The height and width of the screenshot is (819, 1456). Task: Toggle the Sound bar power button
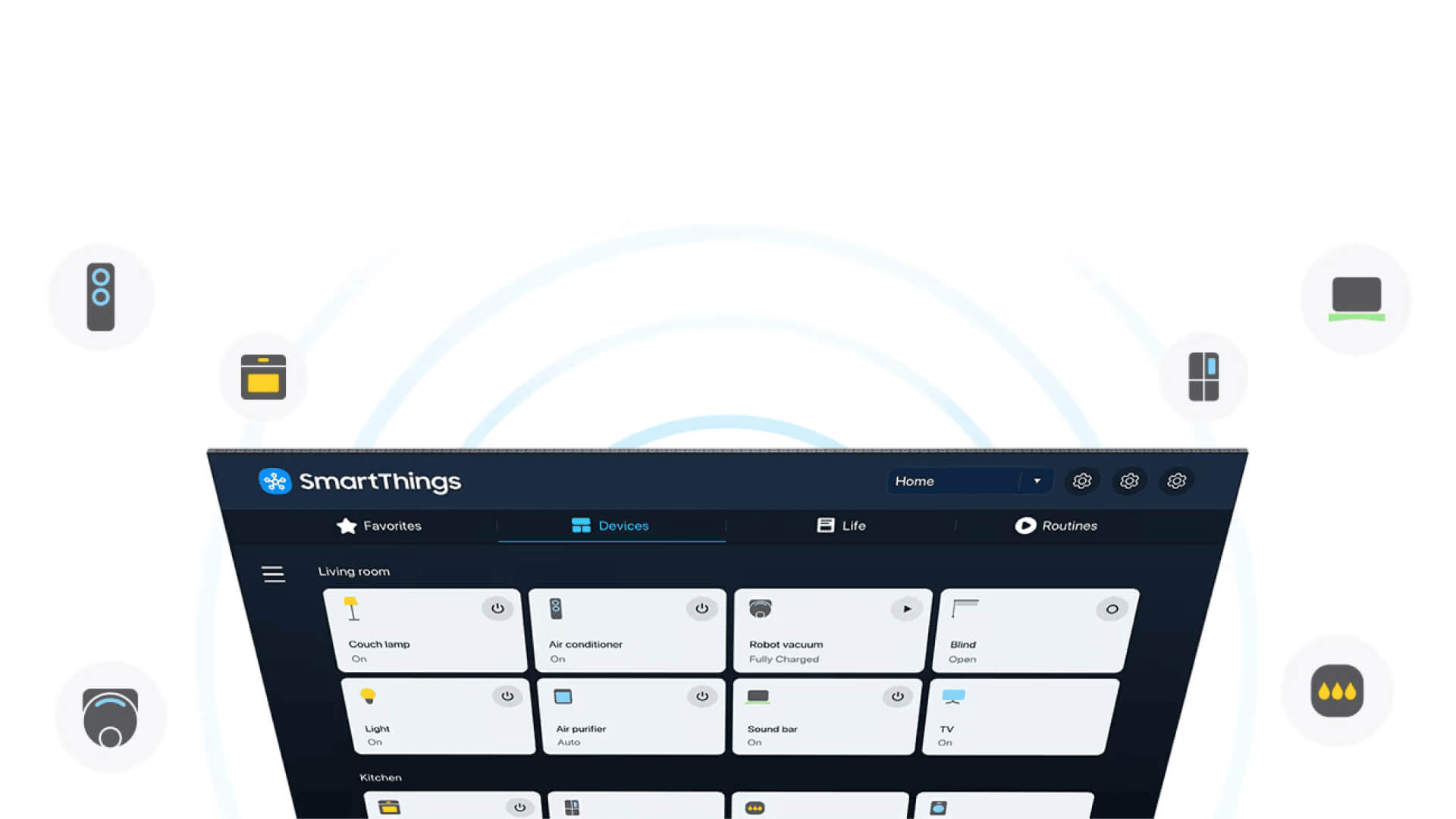point(899,696)
